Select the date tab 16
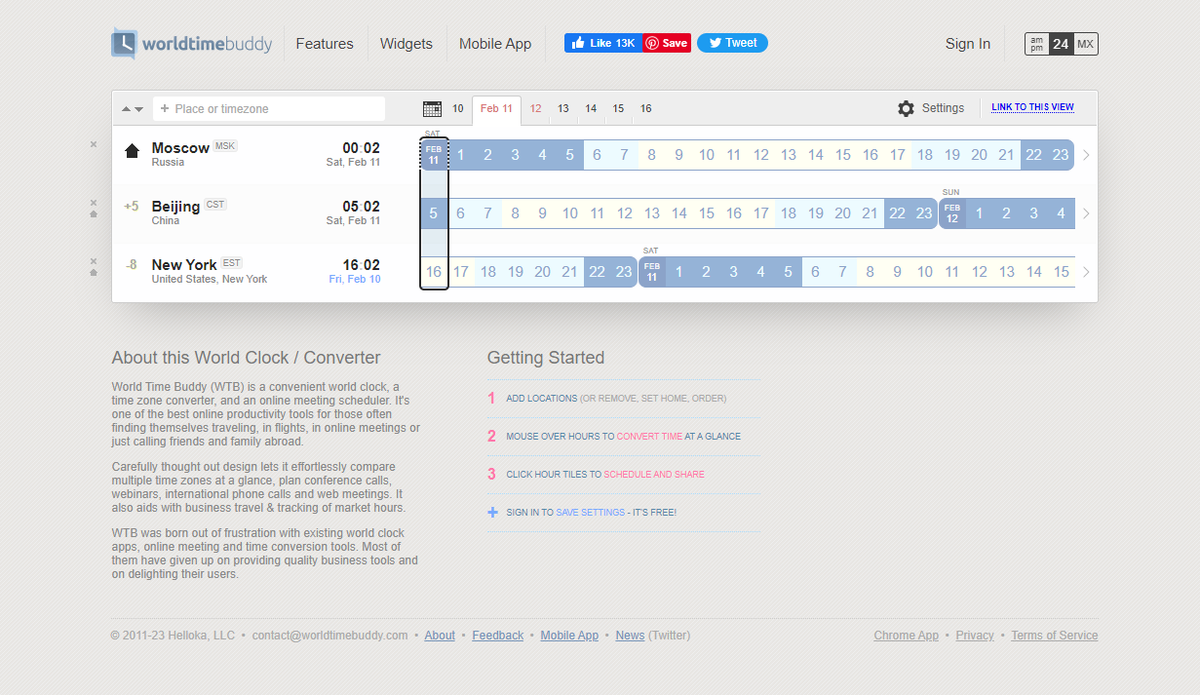Image resolution: width=1200 pixels, height=695 pixels. [646, 109]
